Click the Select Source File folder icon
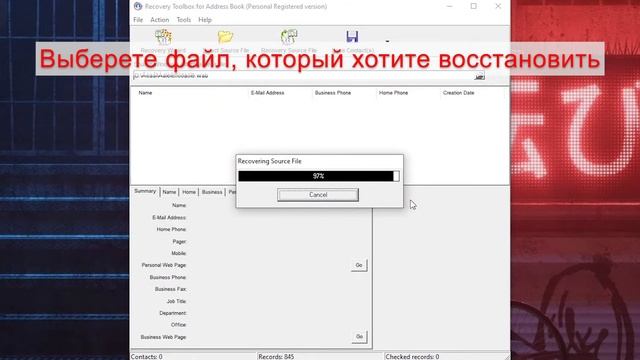Image resolution: width=640 pixels, height=360 pixels. pyautogui.click(x=225, y=37)
